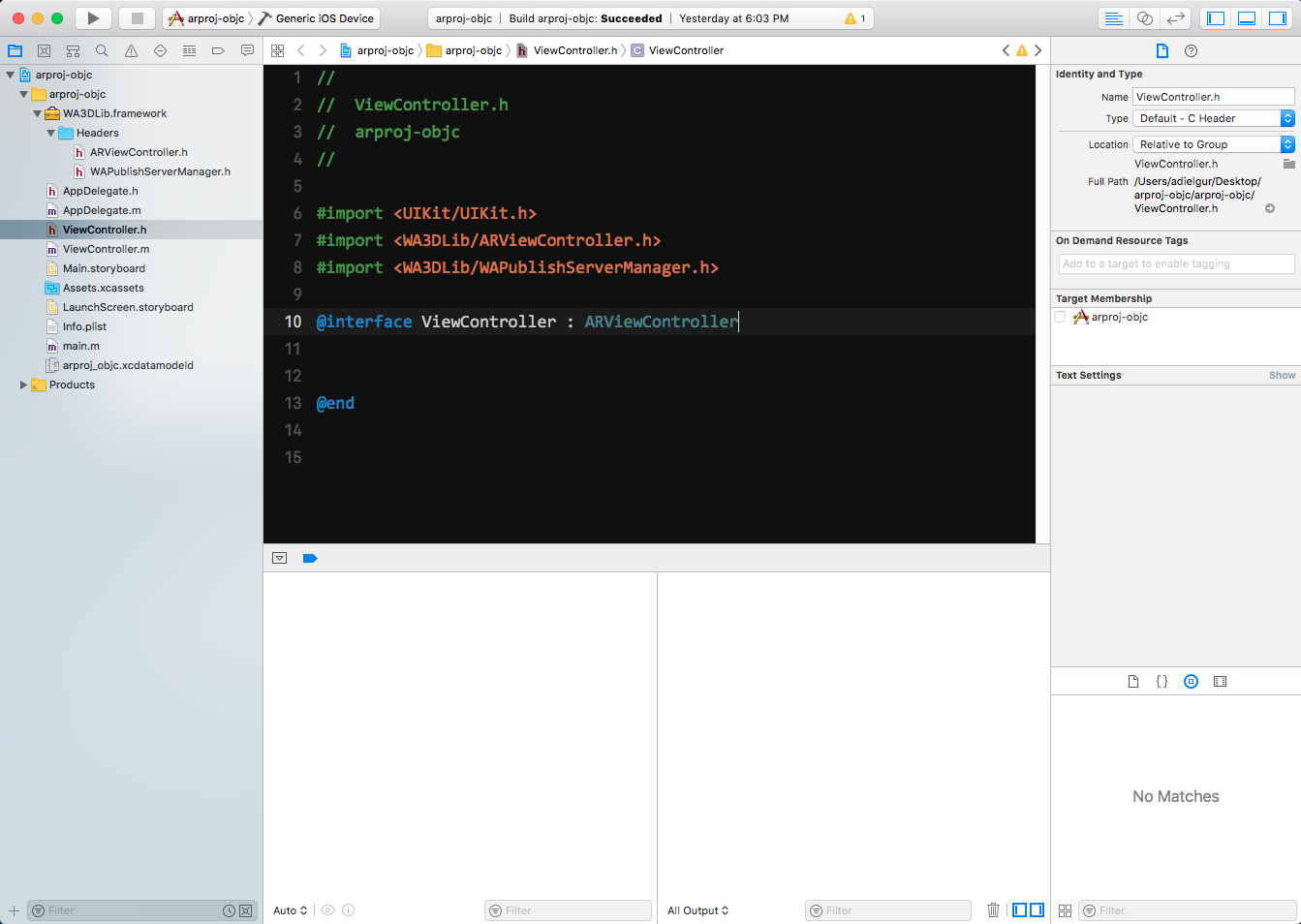Toggle the Utilities panel visibility

[x=1278, y=18]
